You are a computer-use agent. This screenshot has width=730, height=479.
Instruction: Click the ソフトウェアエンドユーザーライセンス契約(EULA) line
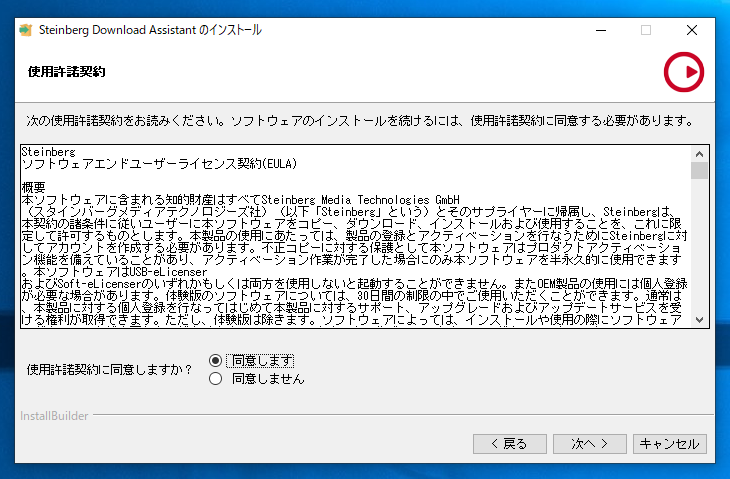159,164
